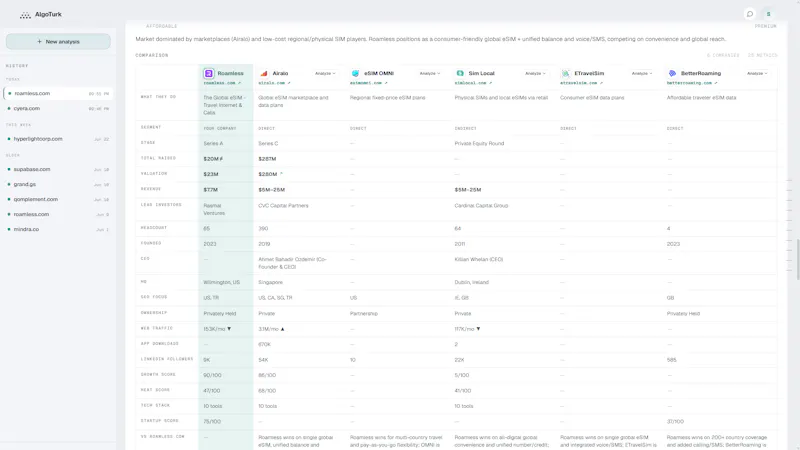Start a New analysis
800x450 pixels.
click(58, 41)
